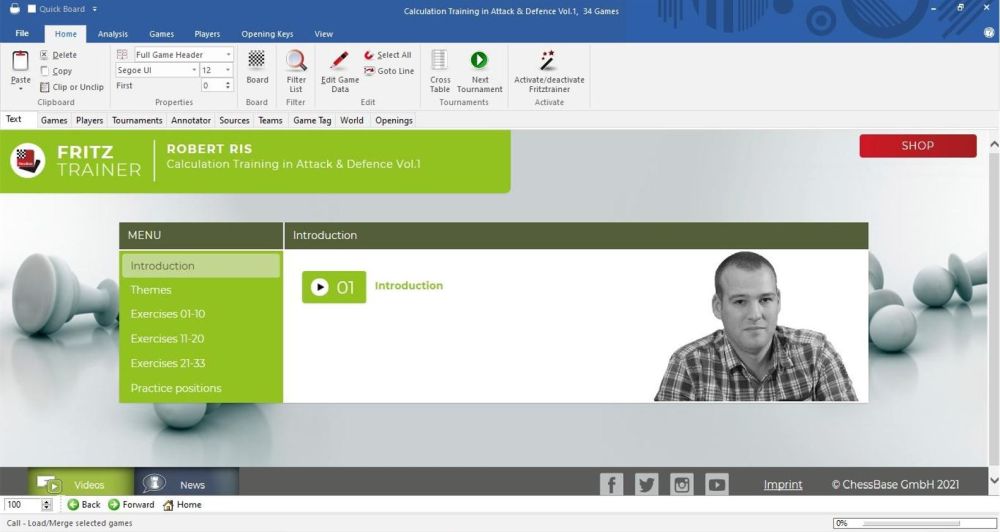Open the Sources database tab
Viewport: 1000px width, 532px height.
click(x=234, y=120)
